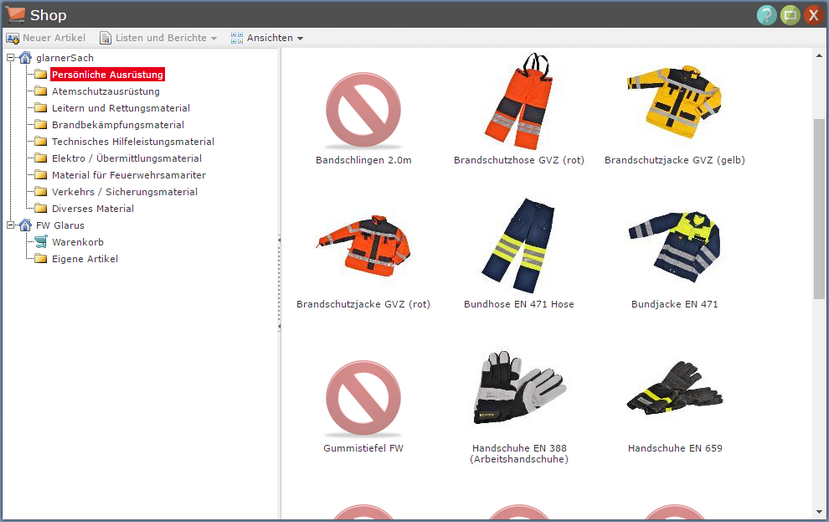Select the Persönliche Ausrüstung folder

point(107,75)
